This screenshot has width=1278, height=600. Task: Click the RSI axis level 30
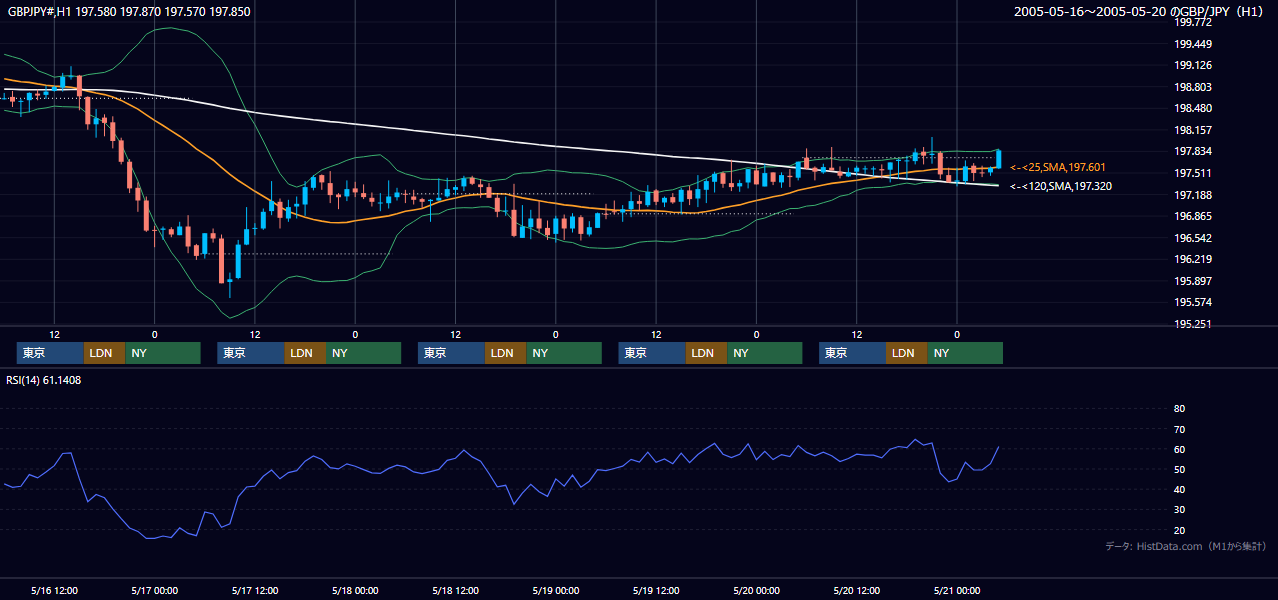1179,510
